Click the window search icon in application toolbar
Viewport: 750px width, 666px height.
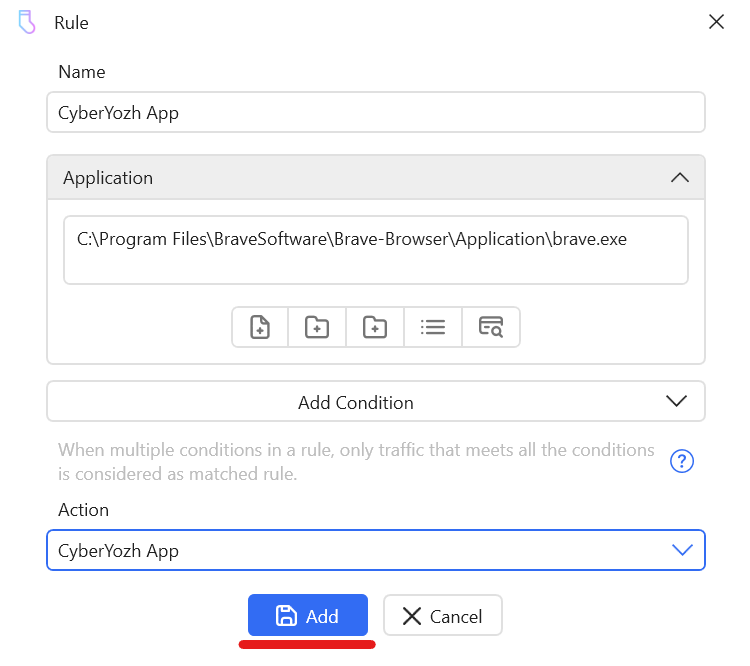point(491,327)
